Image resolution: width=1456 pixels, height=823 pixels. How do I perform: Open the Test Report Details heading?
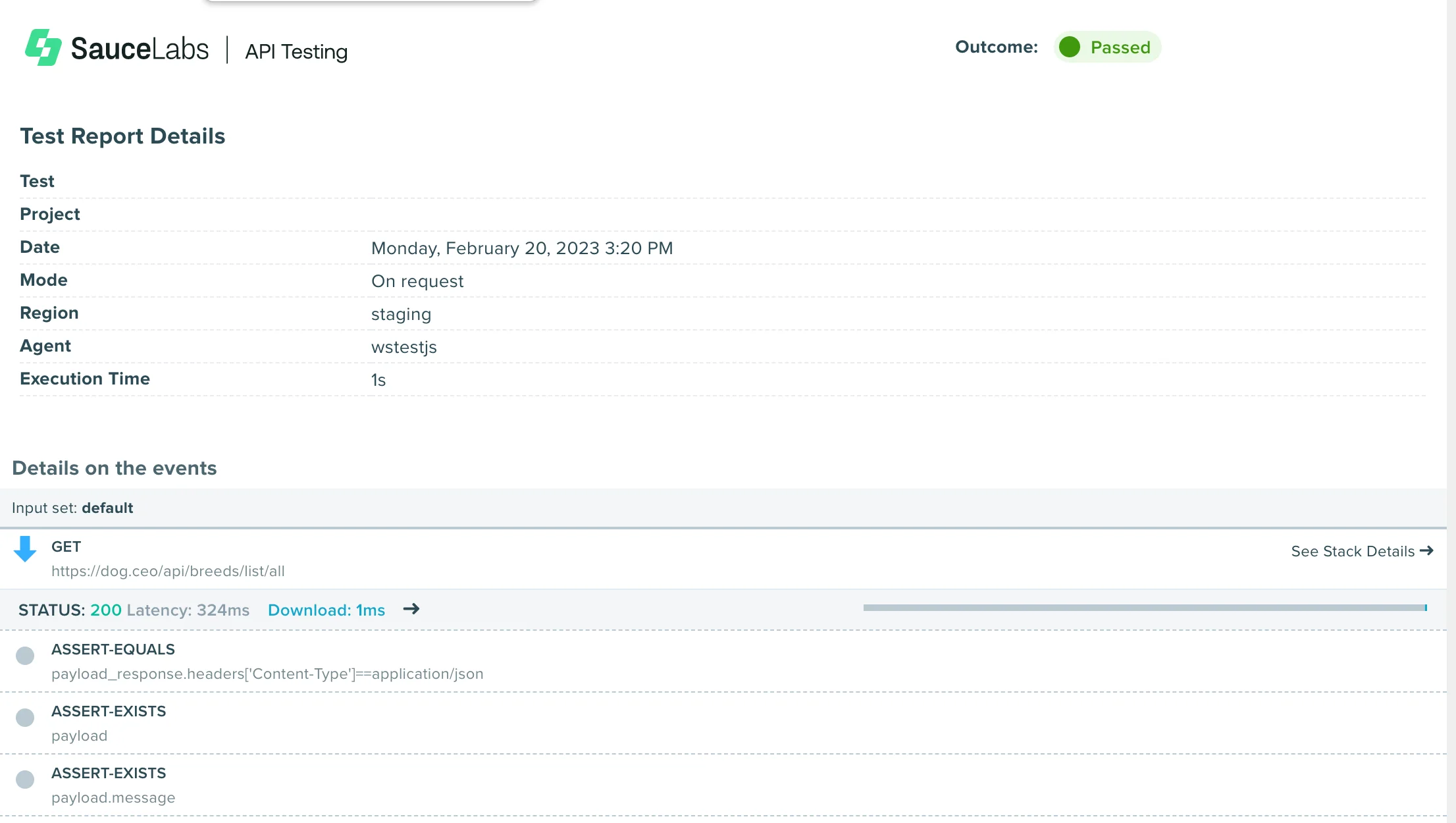(x=123, y=136)
